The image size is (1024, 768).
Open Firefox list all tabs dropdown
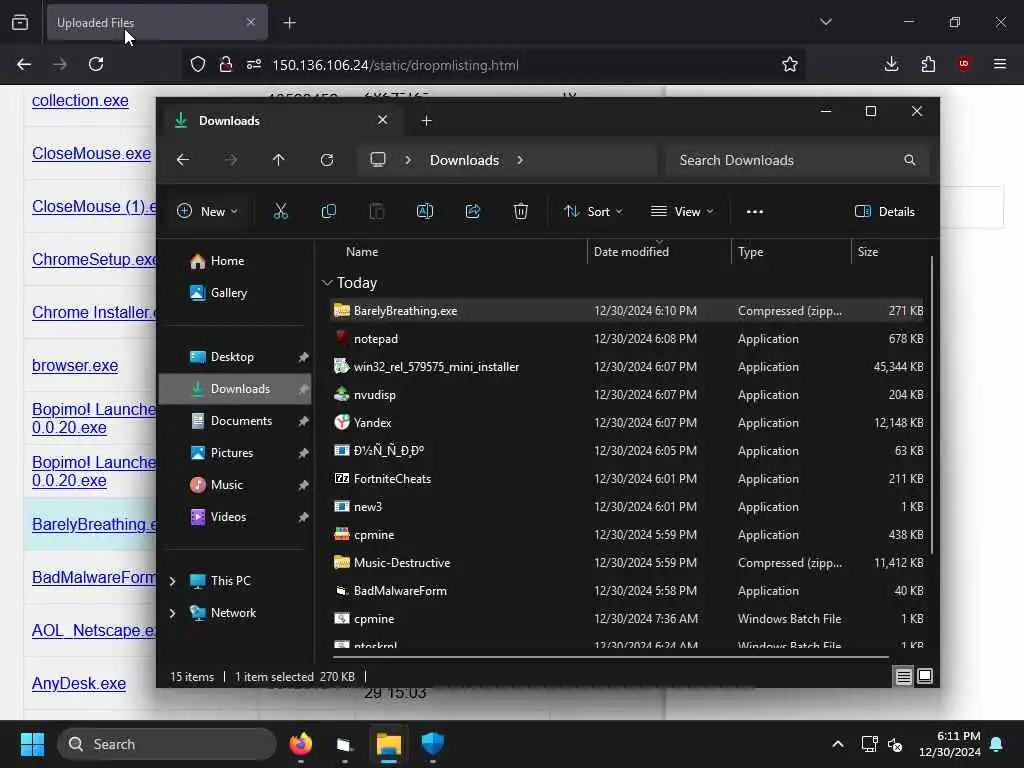[826, 22]
